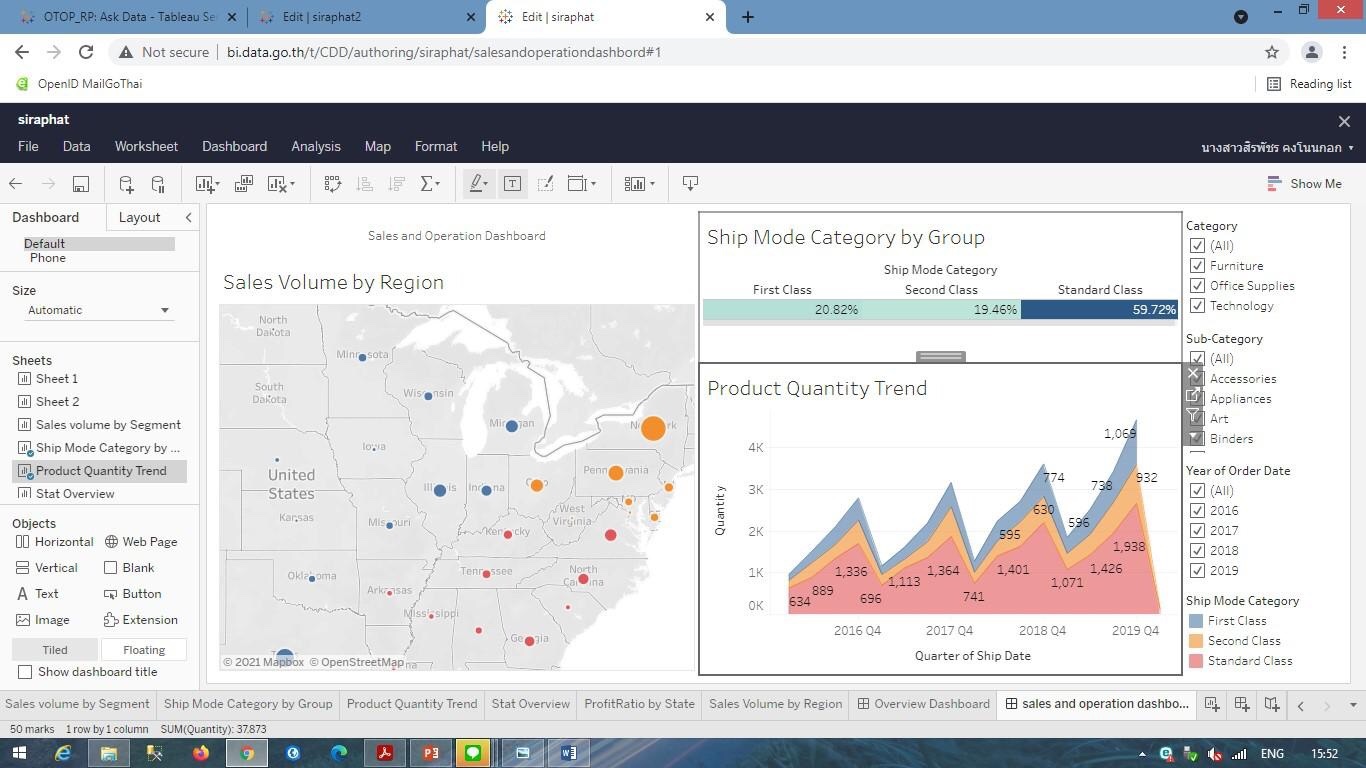This screenshot has width=1366, height=768.
Task: Open the Analysis menu
Action: 315,146
